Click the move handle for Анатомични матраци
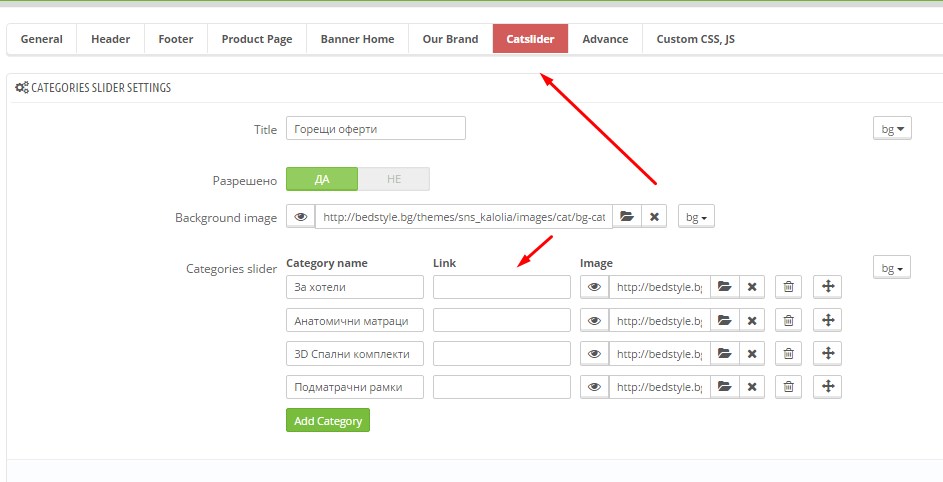Image resolution: width=943 pixels, height=482 pixels. 828,320
